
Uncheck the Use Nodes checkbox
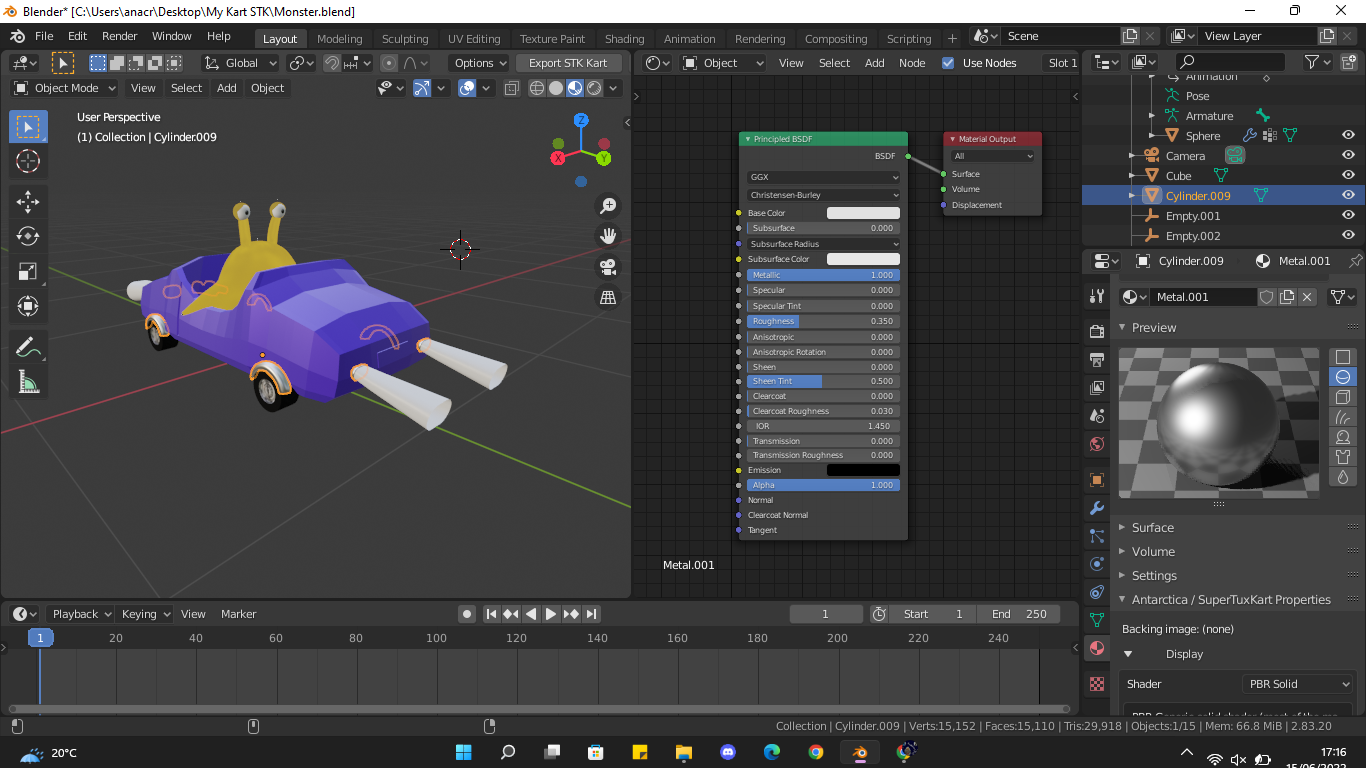(x=948, y=63)
